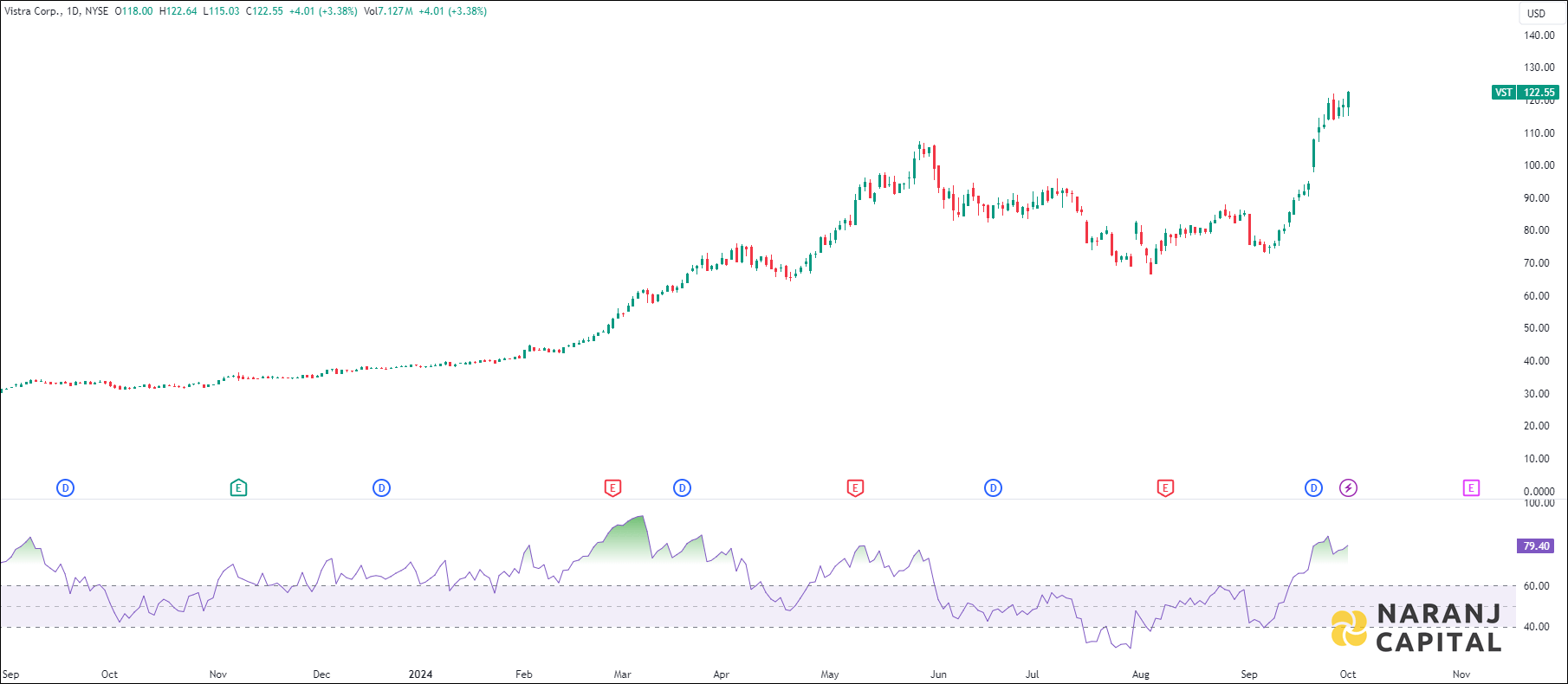This screenshot has height=684, width=1568.
Task: Click the Naranj Capital logo
Action: click(x=1416, y=628)
